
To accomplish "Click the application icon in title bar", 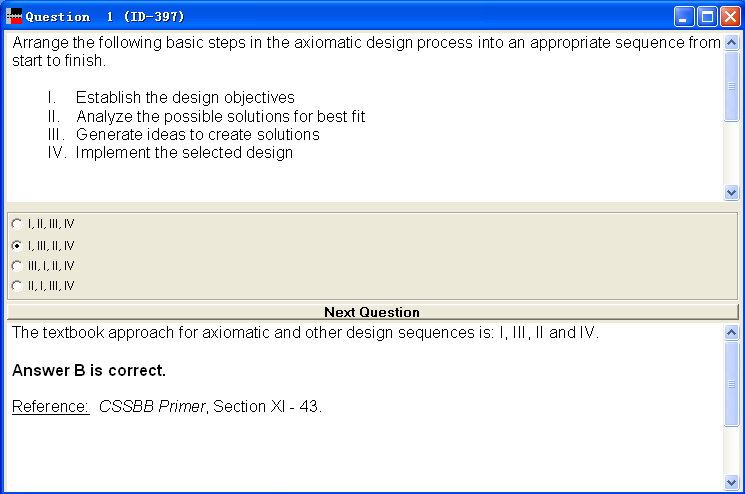I will [14, 16].
